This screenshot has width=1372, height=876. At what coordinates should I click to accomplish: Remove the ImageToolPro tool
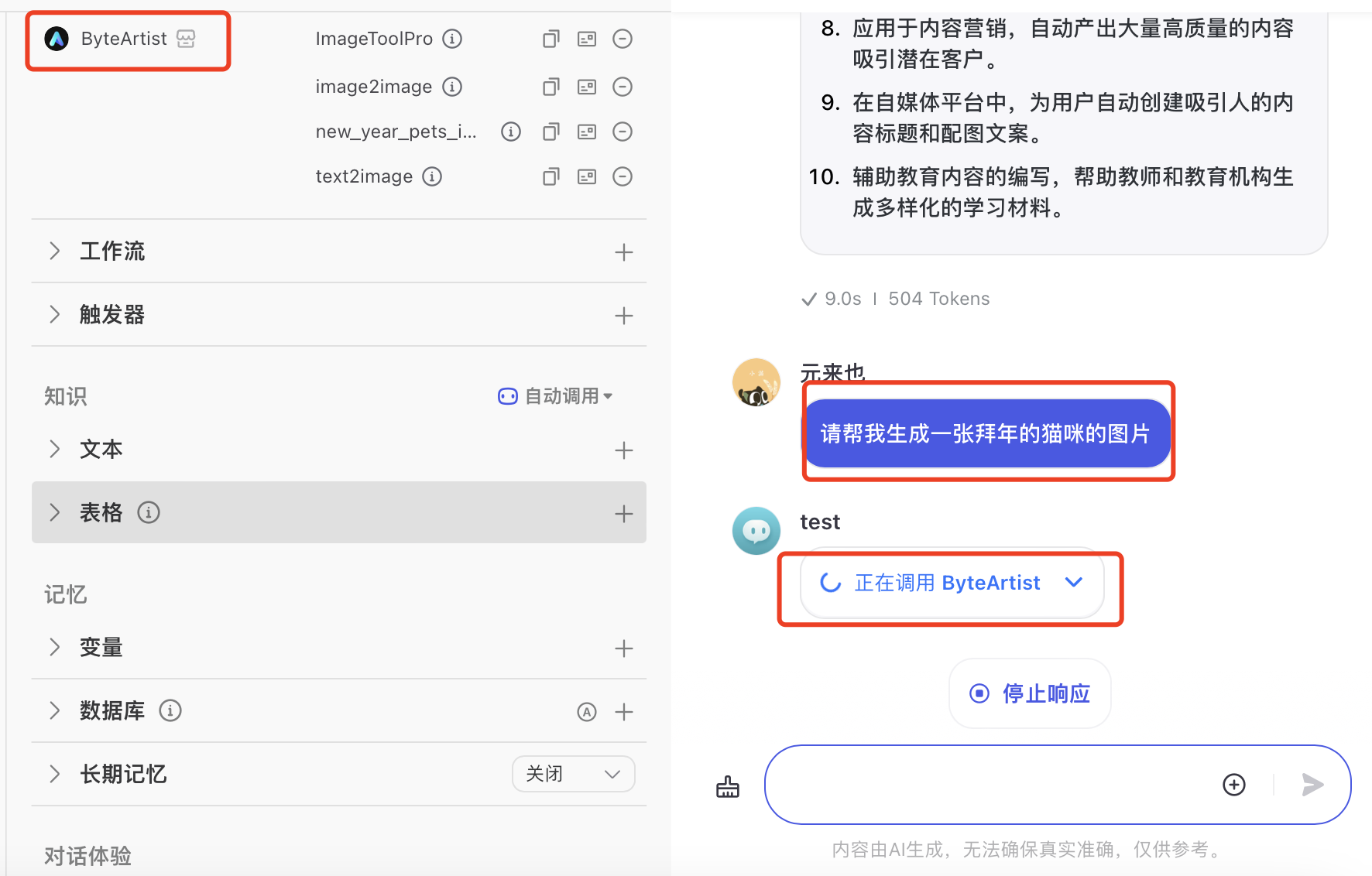pos(623,39)
